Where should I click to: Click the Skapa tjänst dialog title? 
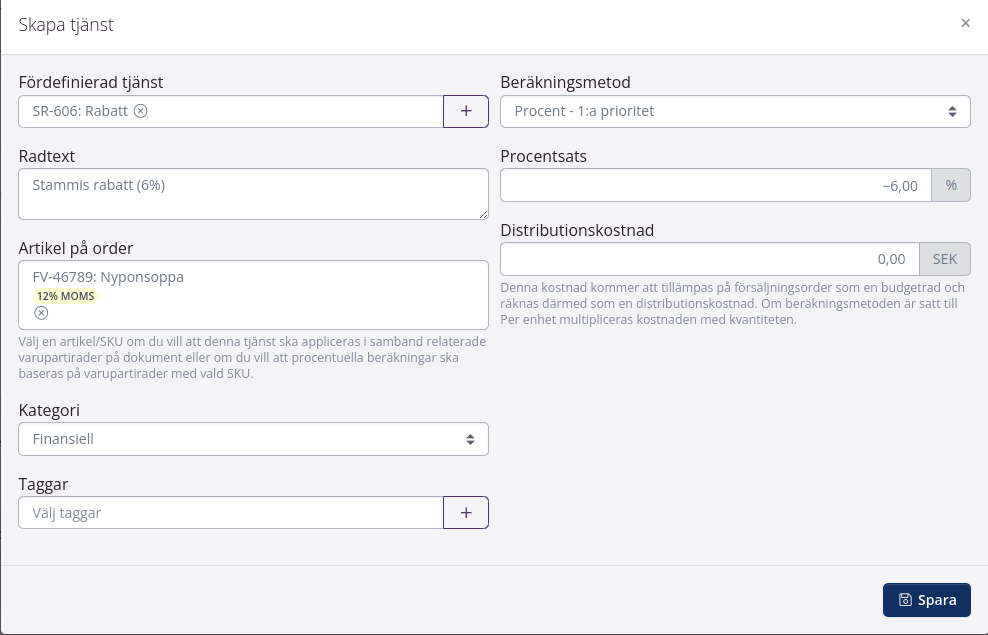click(66, 25)
